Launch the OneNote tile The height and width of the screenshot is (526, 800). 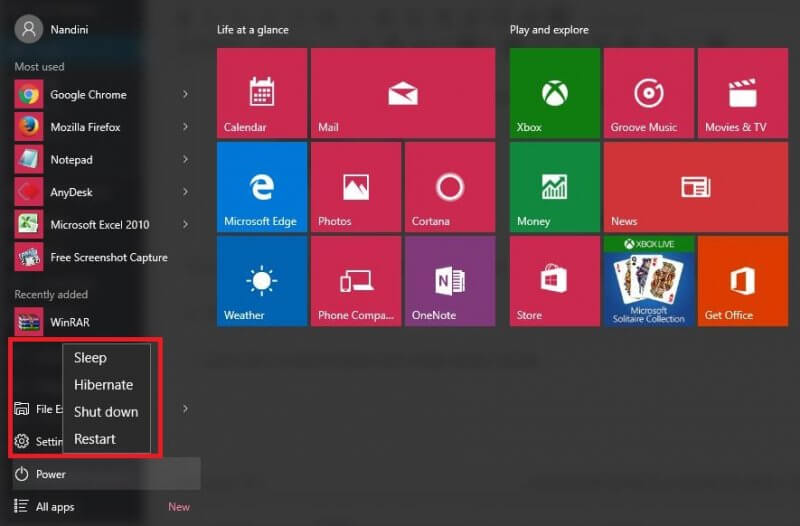pos(449,281)
